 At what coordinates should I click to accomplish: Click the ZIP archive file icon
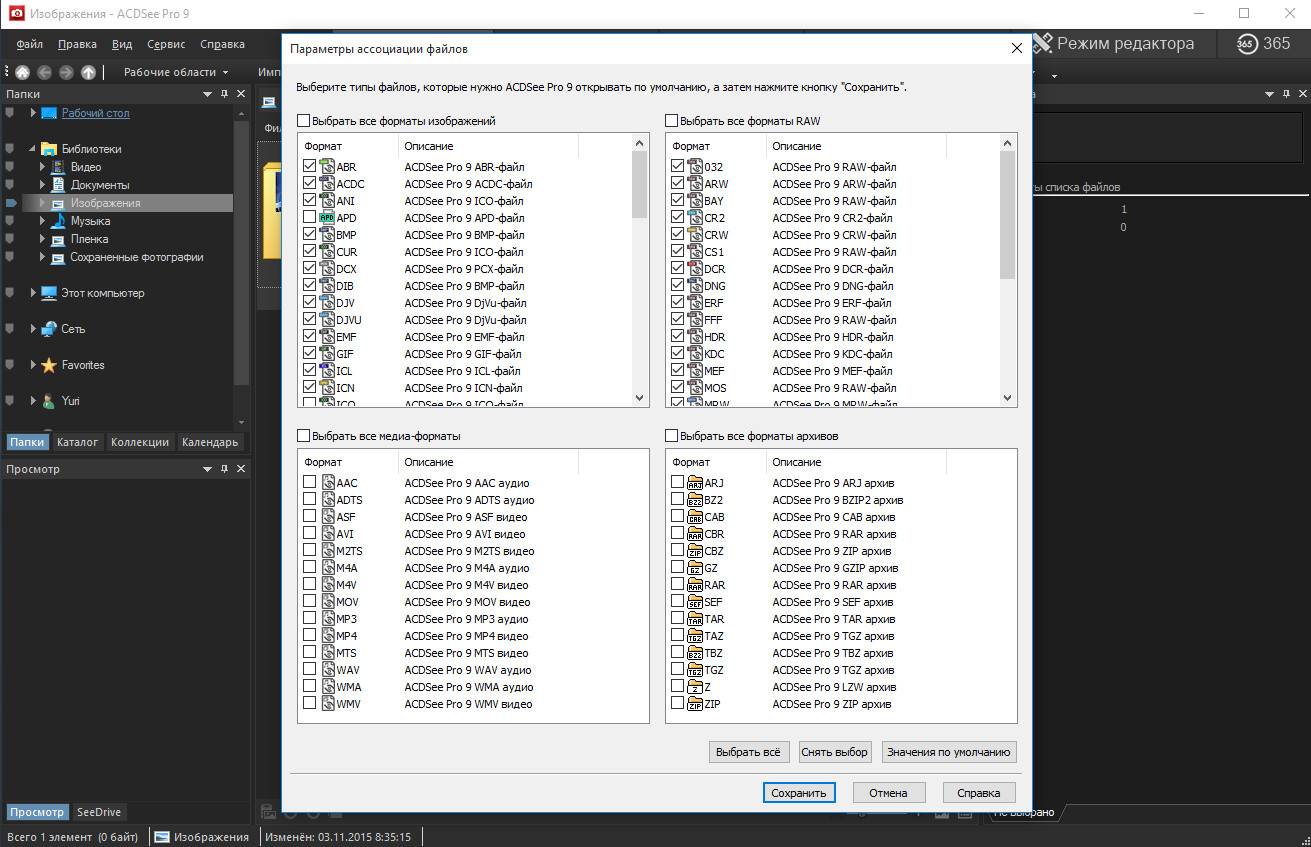click(695, 704)
